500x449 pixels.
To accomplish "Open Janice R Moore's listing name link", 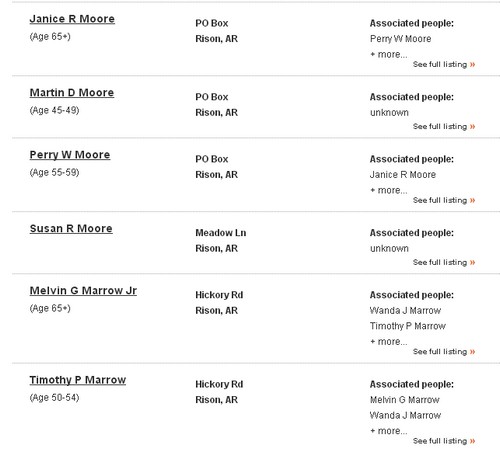I will 72,19.
